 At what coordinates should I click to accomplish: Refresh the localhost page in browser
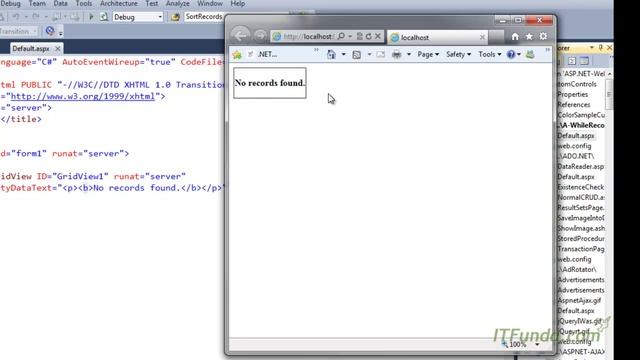pos(369,36)
